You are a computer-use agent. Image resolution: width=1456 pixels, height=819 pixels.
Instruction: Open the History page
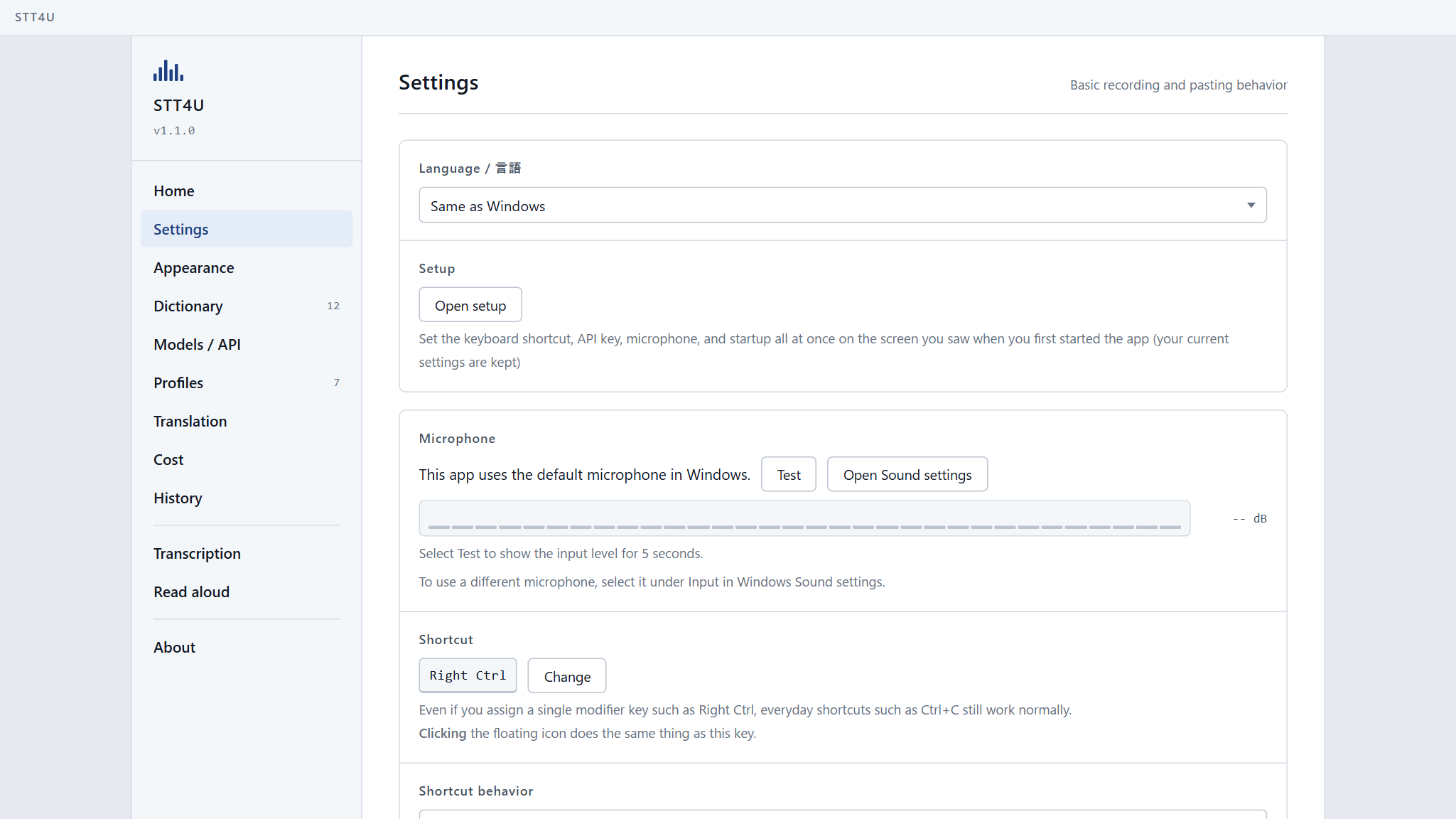click(x=247, y=498)
